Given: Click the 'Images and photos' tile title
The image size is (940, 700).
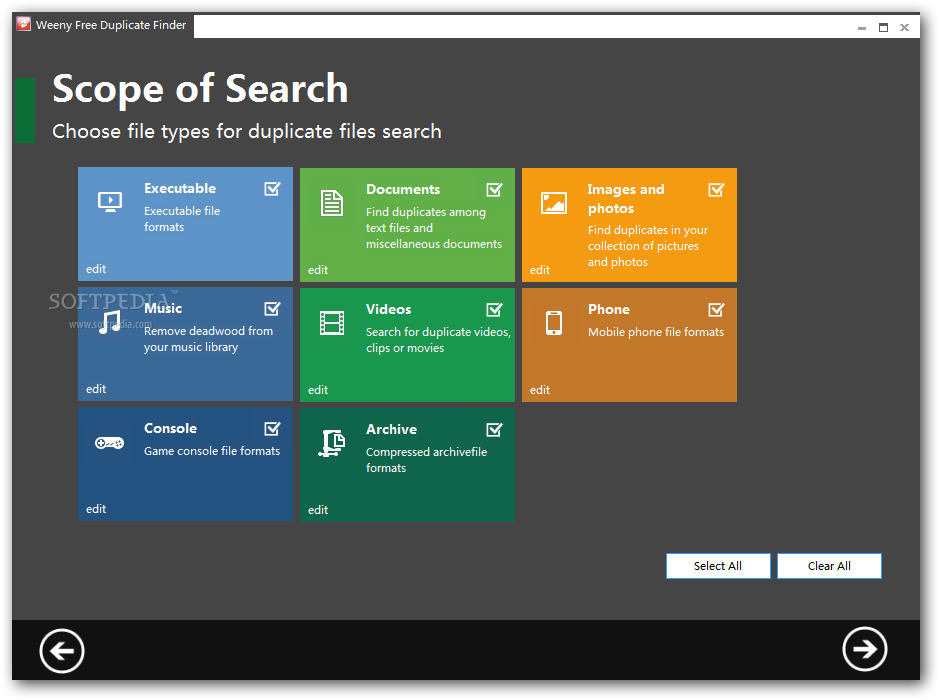Looking at the screenshot, I should [626, 199].
